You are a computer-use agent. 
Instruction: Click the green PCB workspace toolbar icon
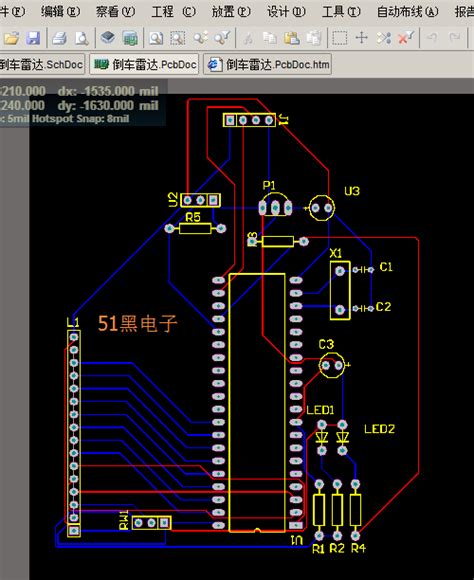click(130, 38)
